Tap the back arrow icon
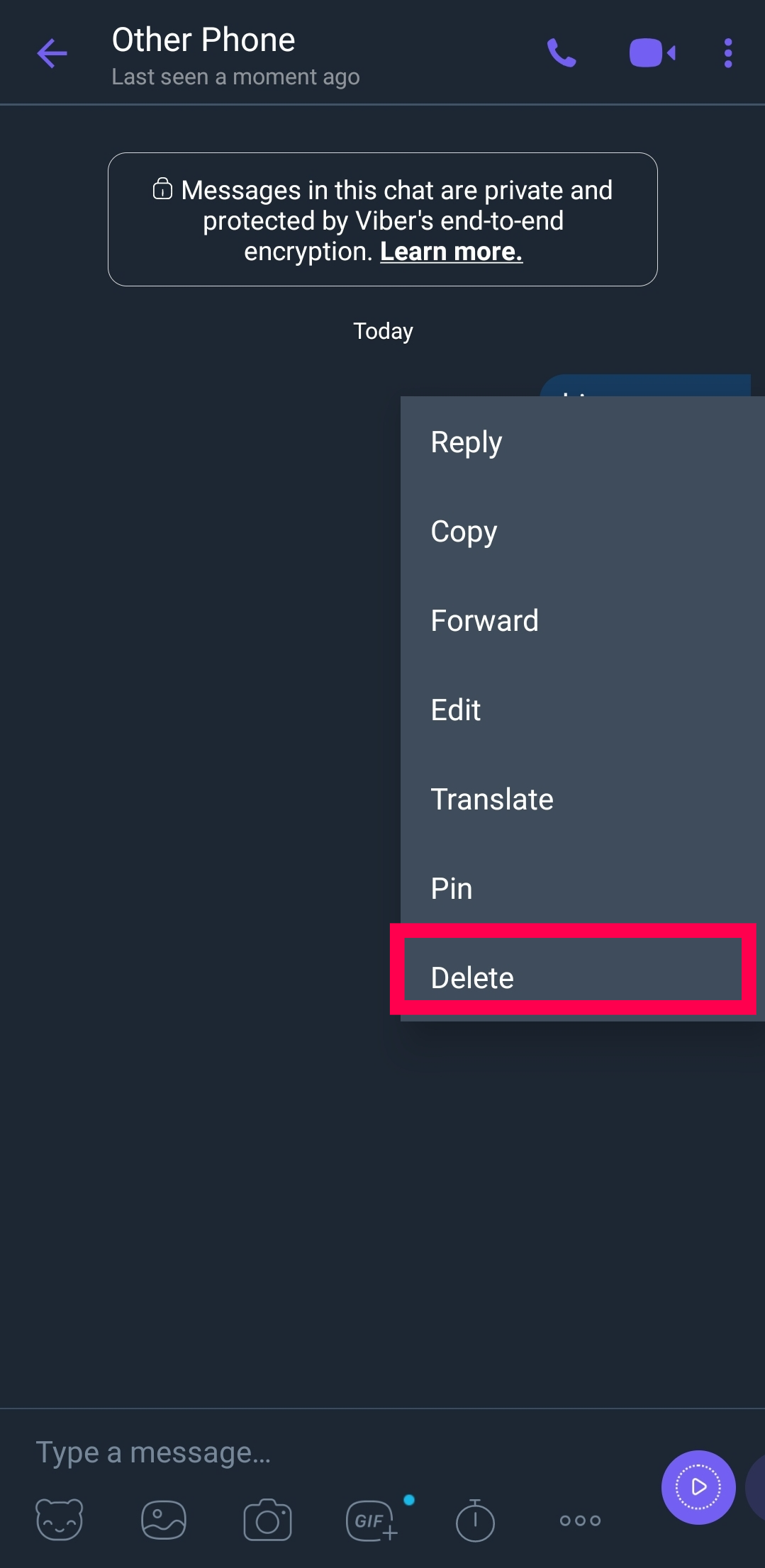 point(52,54)
